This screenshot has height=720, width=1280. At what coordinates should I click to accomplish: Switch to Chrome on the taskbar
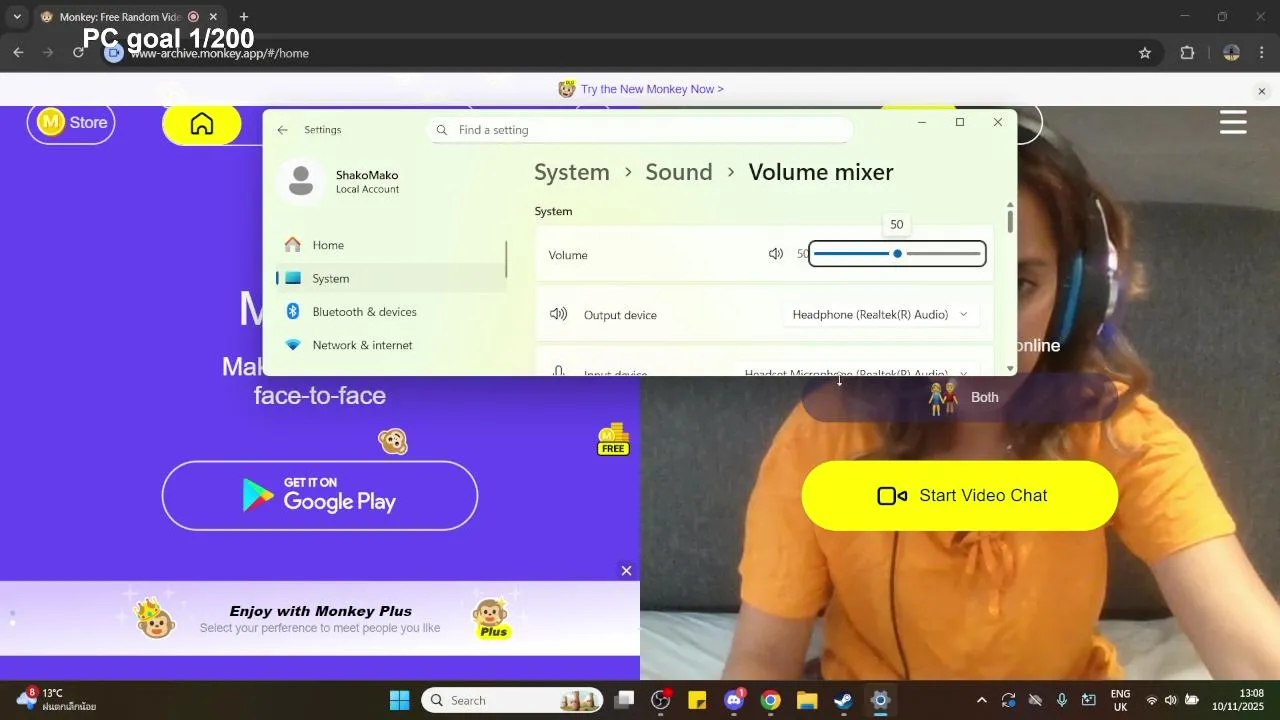click(x=770, y=700)
